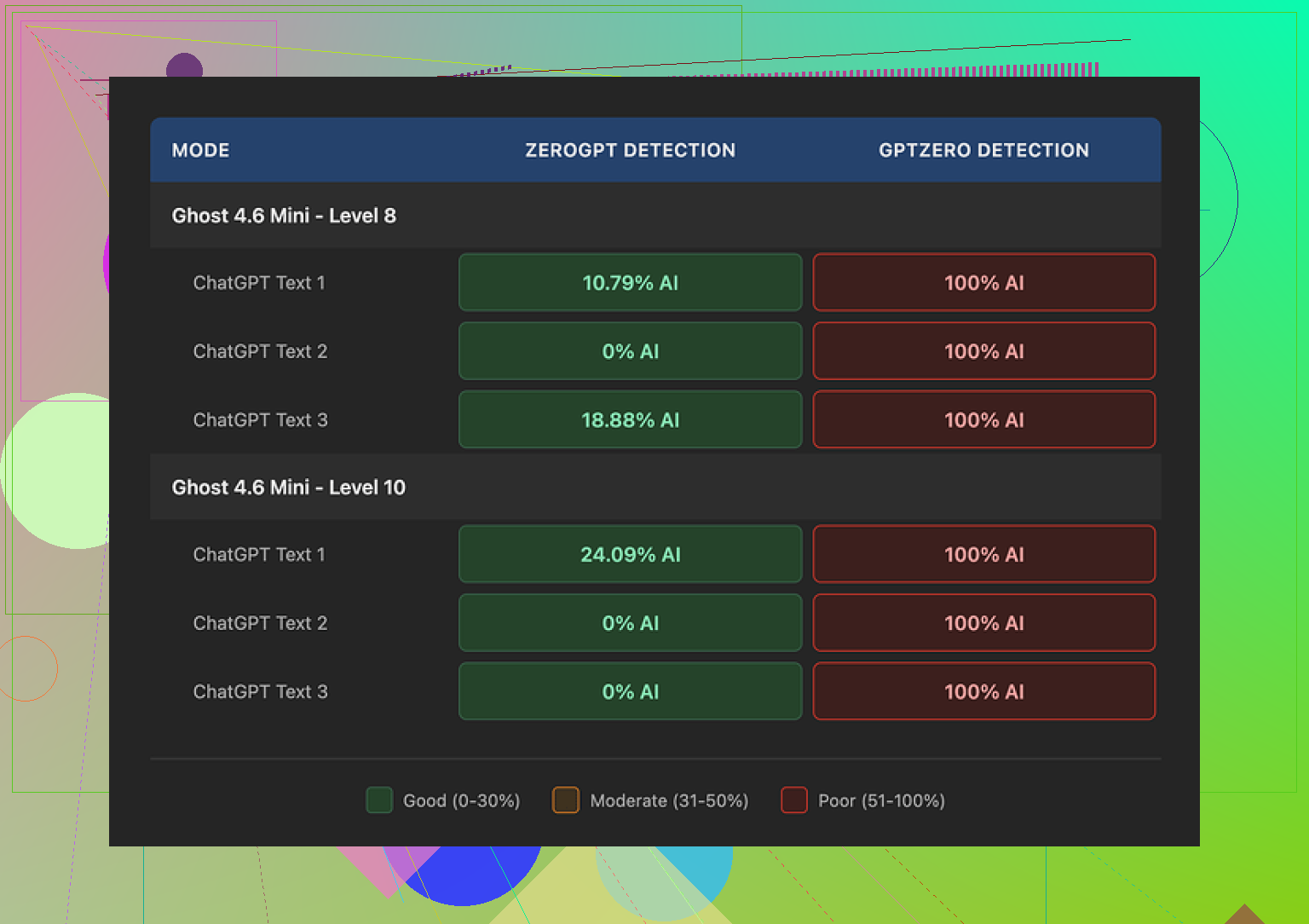This screenshot has height=924, width=1309.
Task: Click the Moderate (31-50%) legend text
Action: click(x=669, y=801)
